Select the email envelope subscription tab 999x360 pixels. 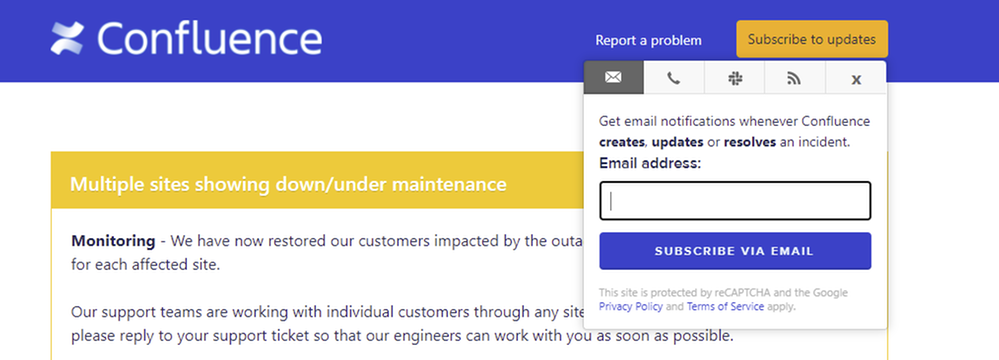613,78
